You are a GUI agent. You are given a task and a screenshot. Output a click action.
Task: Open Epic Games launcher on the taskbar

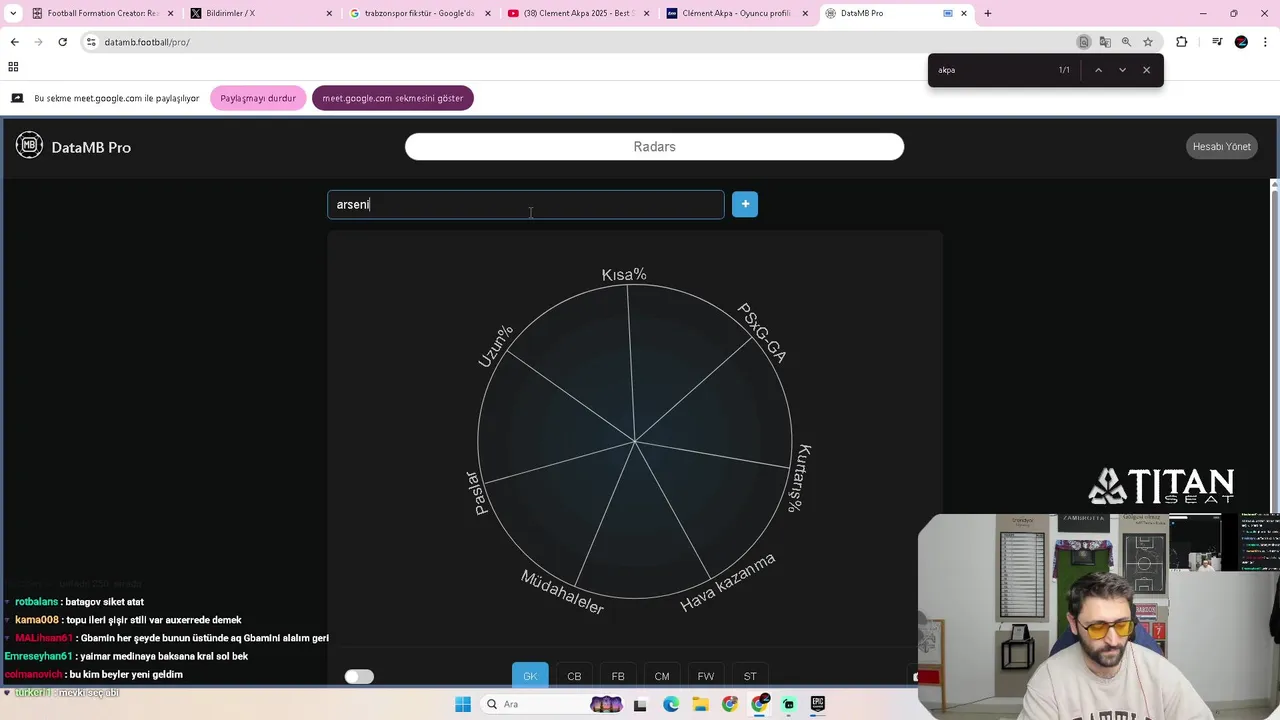pos(818,704)
